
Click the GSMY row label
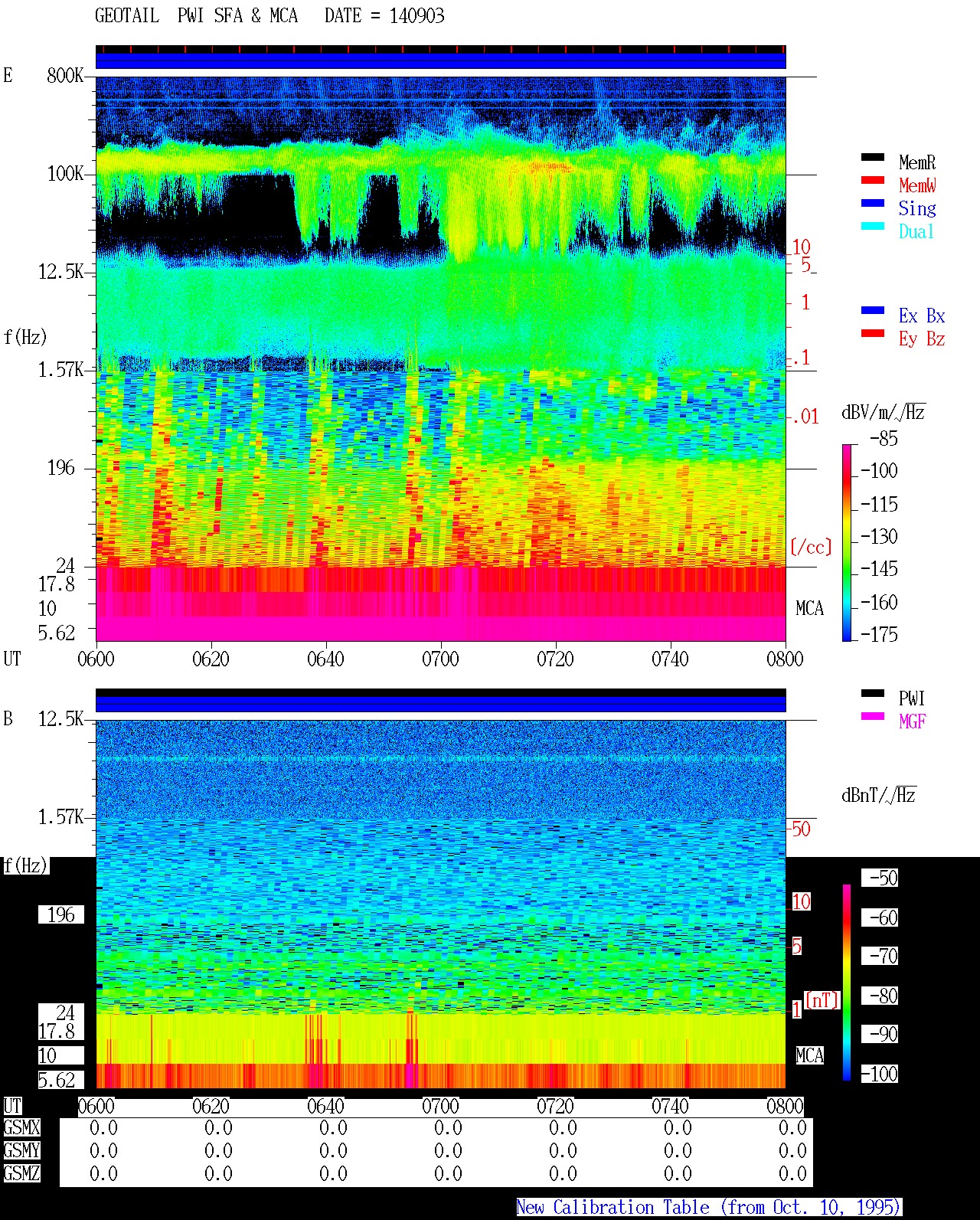(21, 1151)
